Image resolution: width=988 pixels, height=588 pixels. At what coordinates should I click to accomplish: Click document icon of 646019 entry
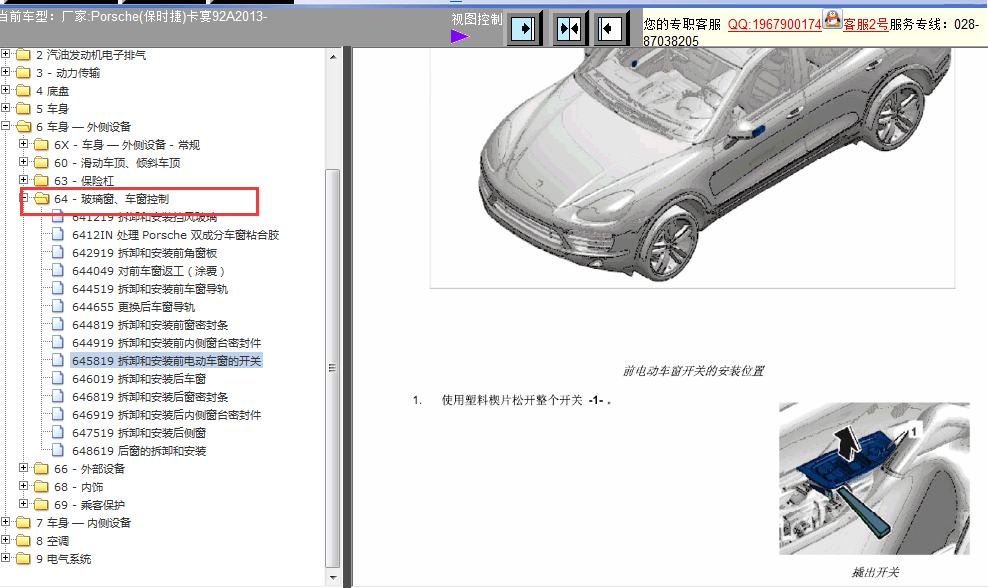click(58, 378)
